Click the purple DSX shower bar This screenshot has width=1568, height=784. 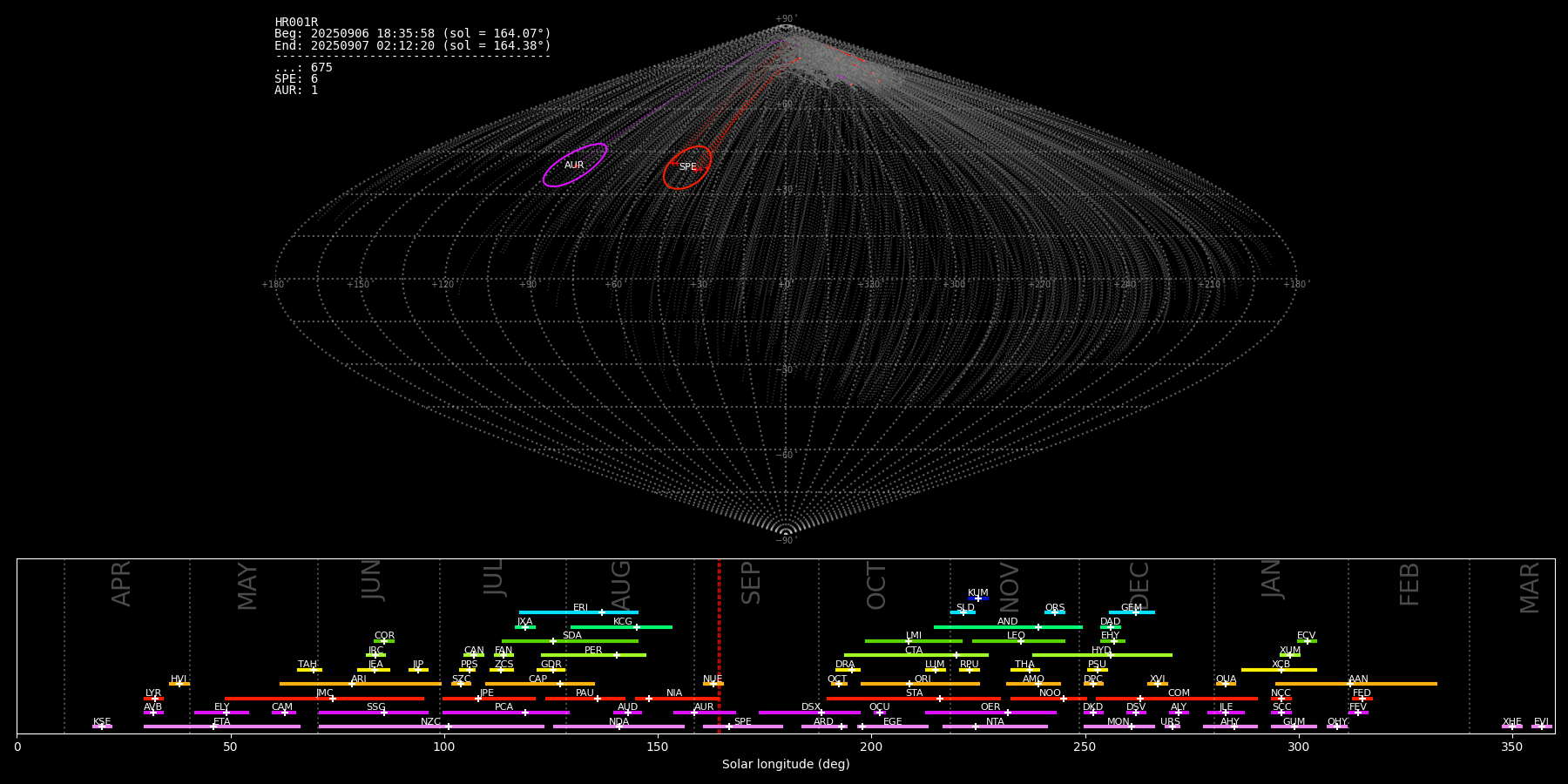(809, 713)
